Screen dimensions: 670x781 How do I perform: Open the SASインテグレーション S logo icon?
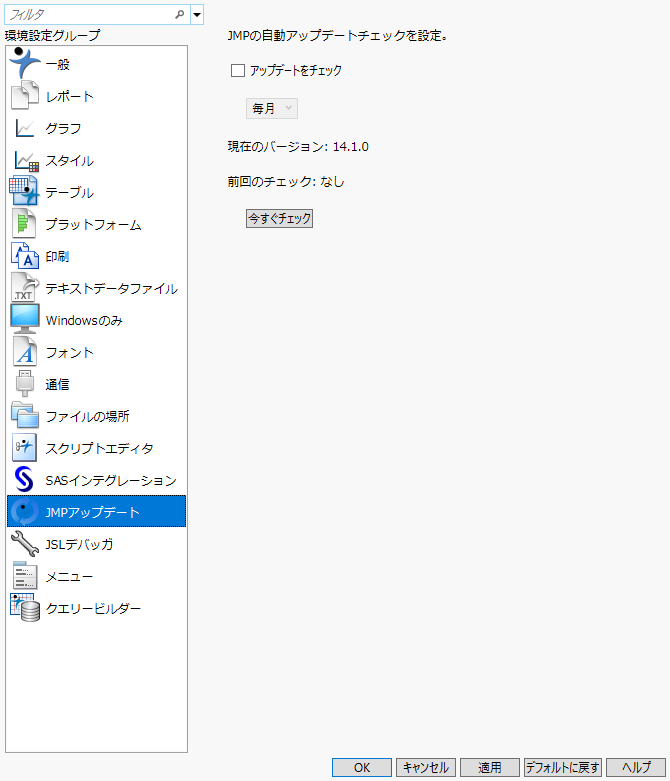click(x=24, y=479)
